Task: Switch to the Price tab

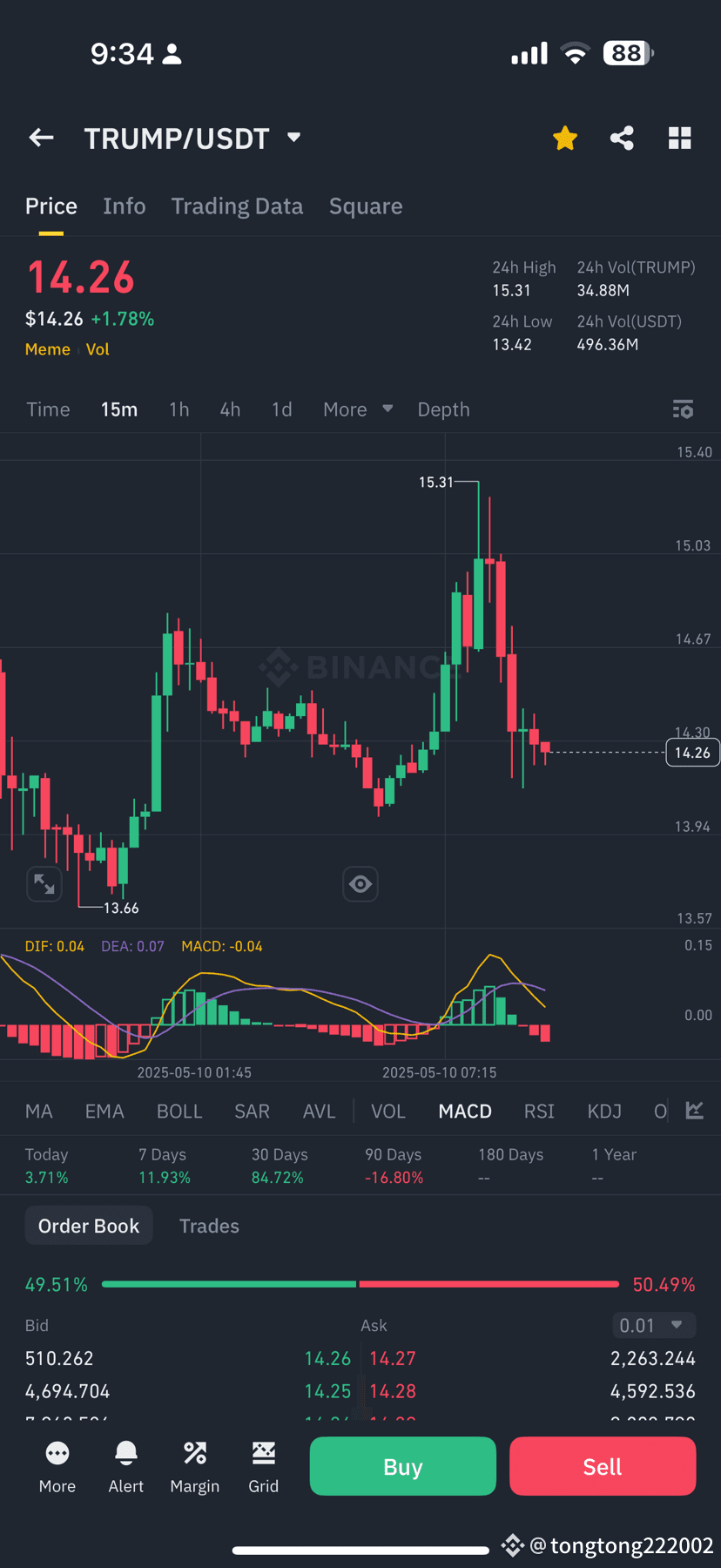Action: 51,206
